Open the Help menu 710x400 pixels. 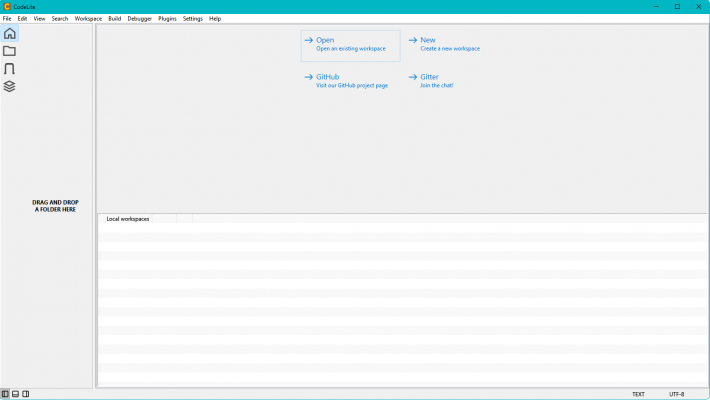[x=215, y=19]
